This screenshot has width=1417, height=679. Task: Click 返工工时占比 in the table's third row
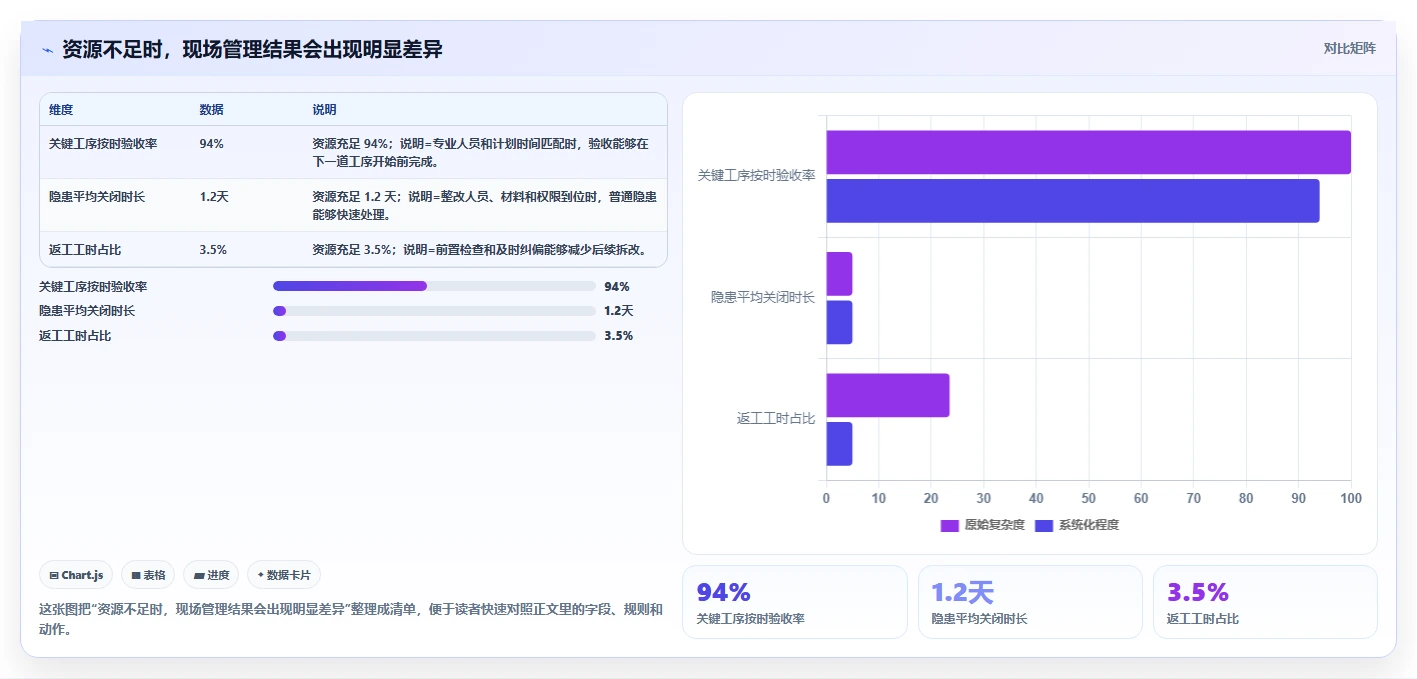tap(85, 250)
